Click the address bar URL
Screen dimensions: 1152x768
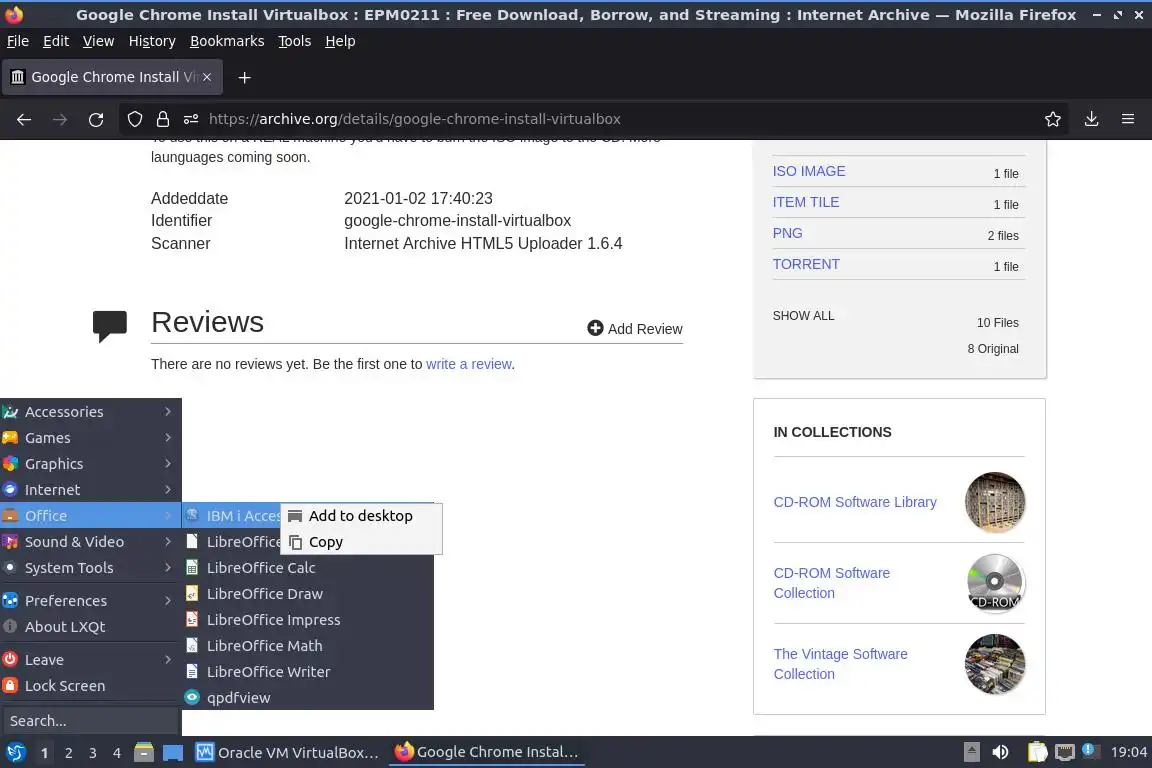[x=414, y=119]
